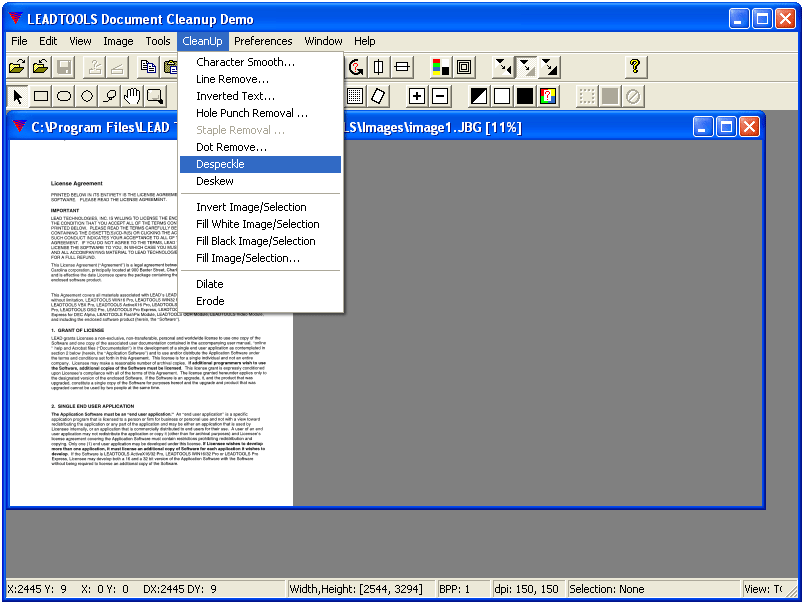Screen dimensions: 805x606
Task: Open the View menu
Action: click(80, 41)
